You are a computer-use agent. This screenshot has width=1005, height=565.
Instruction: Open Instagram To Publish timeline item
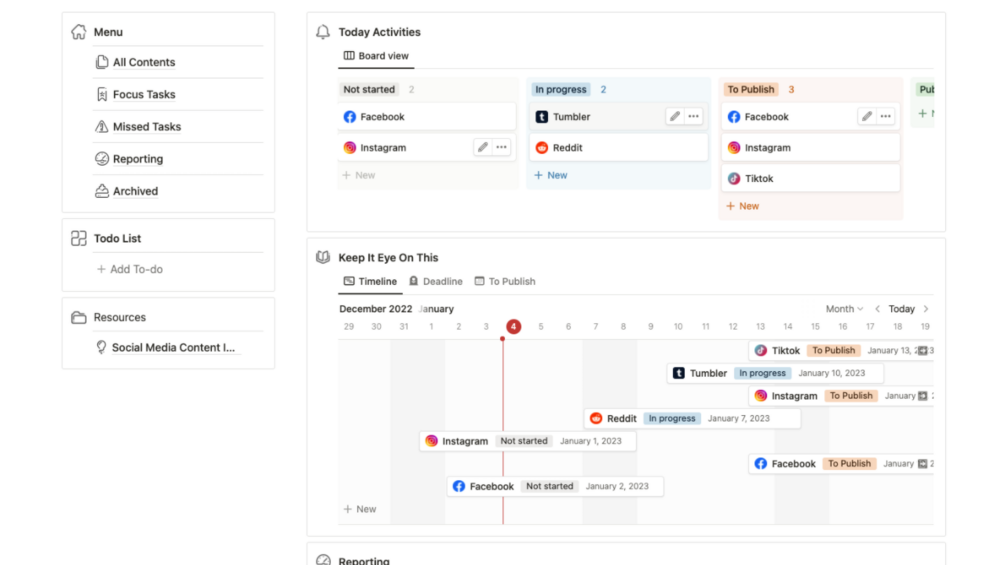(x=841, y=395)
